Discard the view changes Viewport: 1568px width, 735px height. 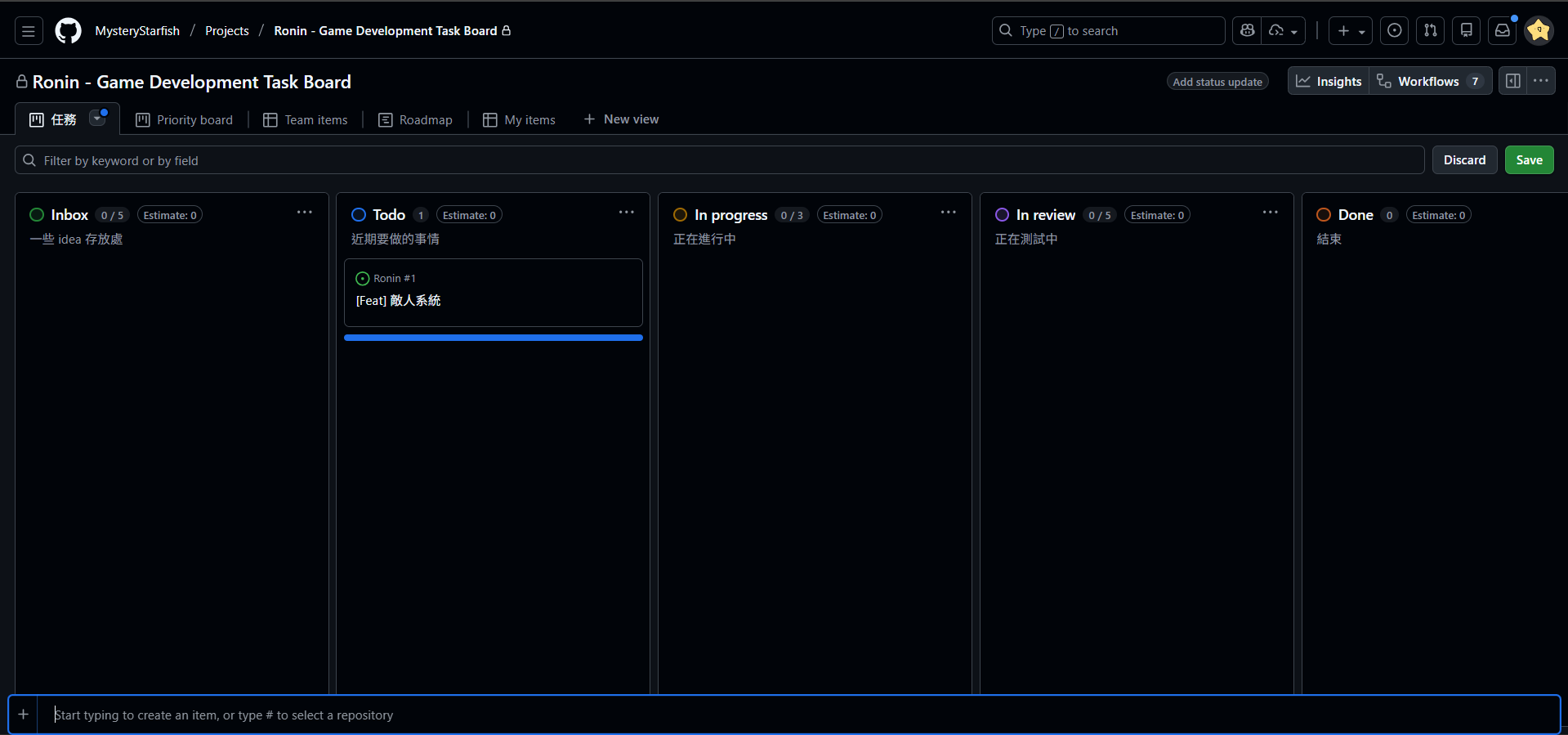tap(1464, 160)
